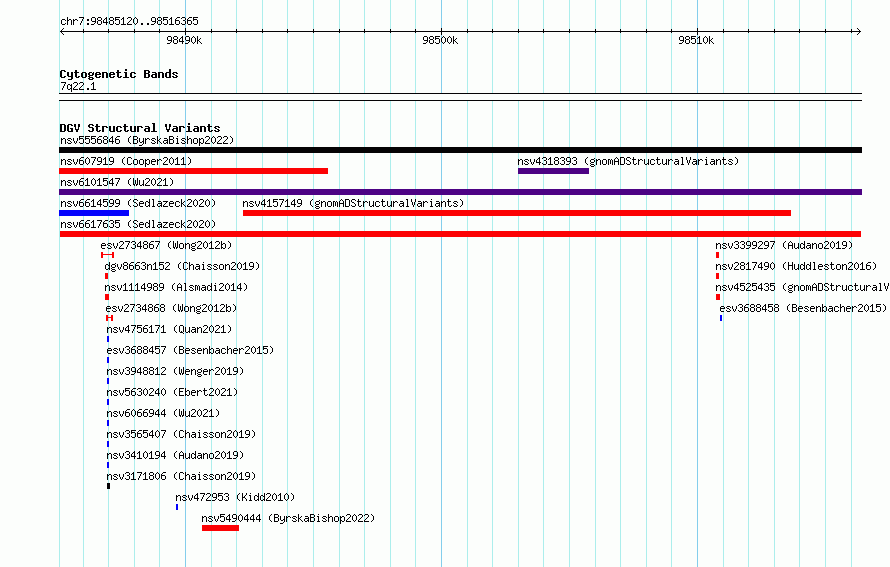This screenshot has height=567, width=890.
Task: Click the Cytogenetic Bands track title
Action: tap(119, 74)
